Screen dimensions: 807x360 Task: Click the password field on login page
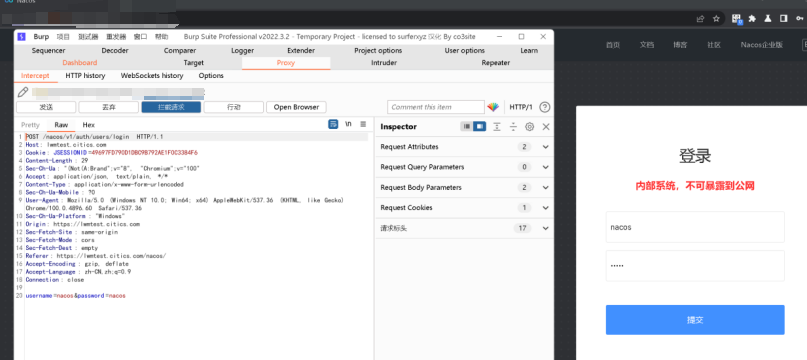coord(695,266)
